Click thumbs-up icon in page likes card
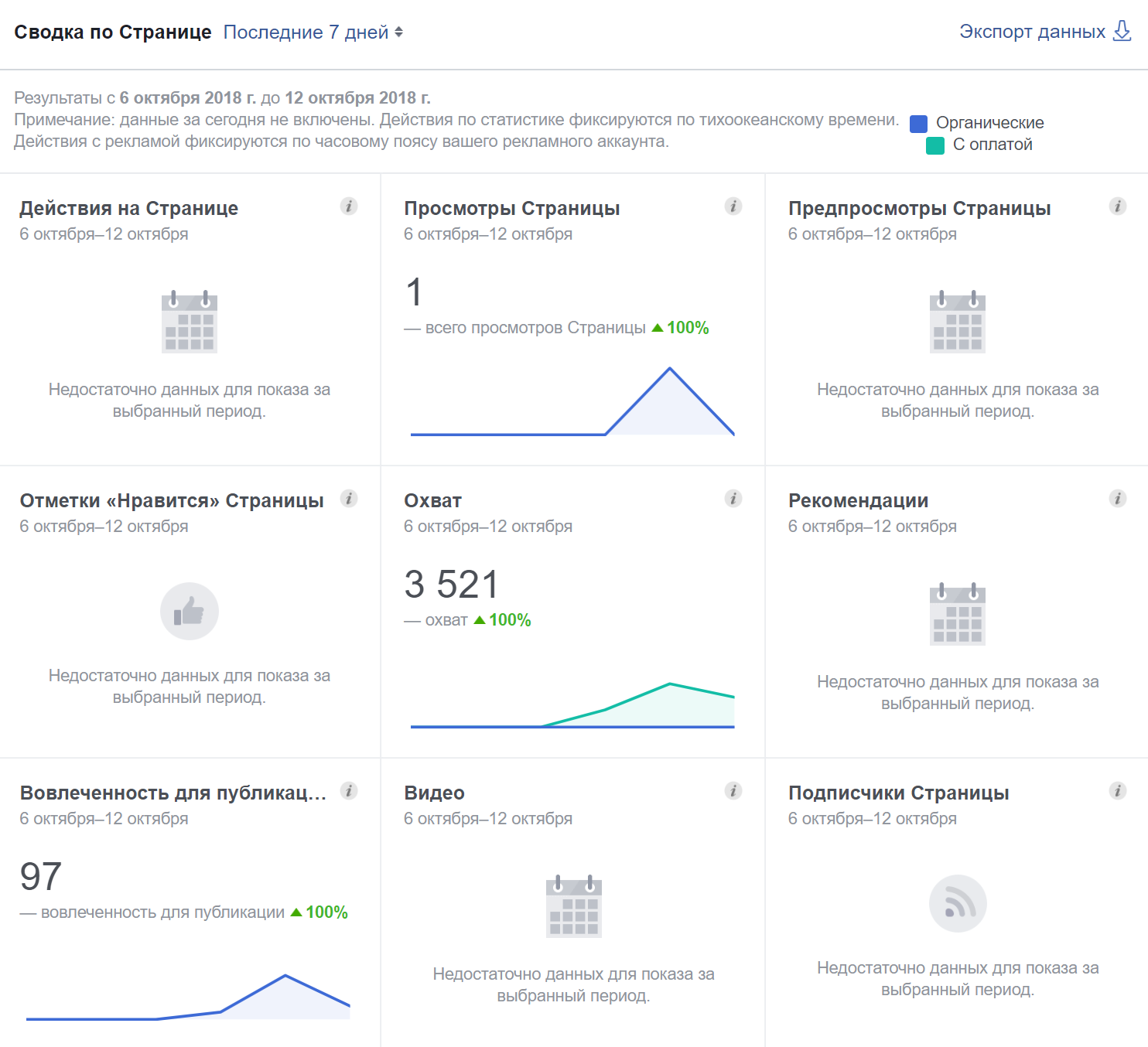Image resolution: width=1148 pixels, height=1047 pixels. [190, 611]
